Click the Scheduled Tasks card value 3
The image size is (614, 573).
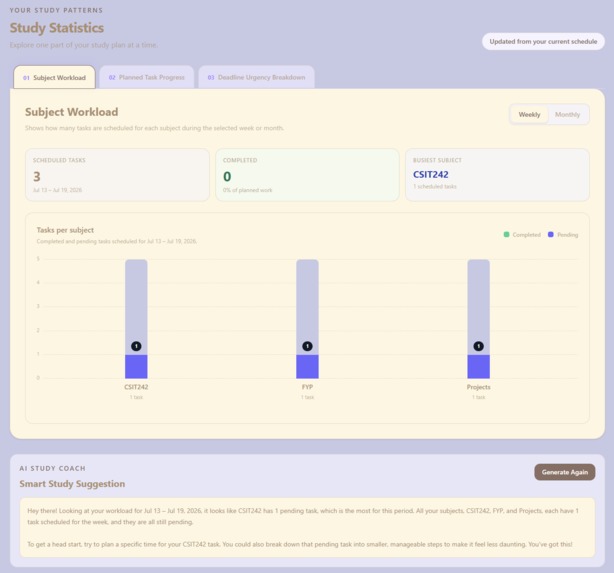coord(37,177)
